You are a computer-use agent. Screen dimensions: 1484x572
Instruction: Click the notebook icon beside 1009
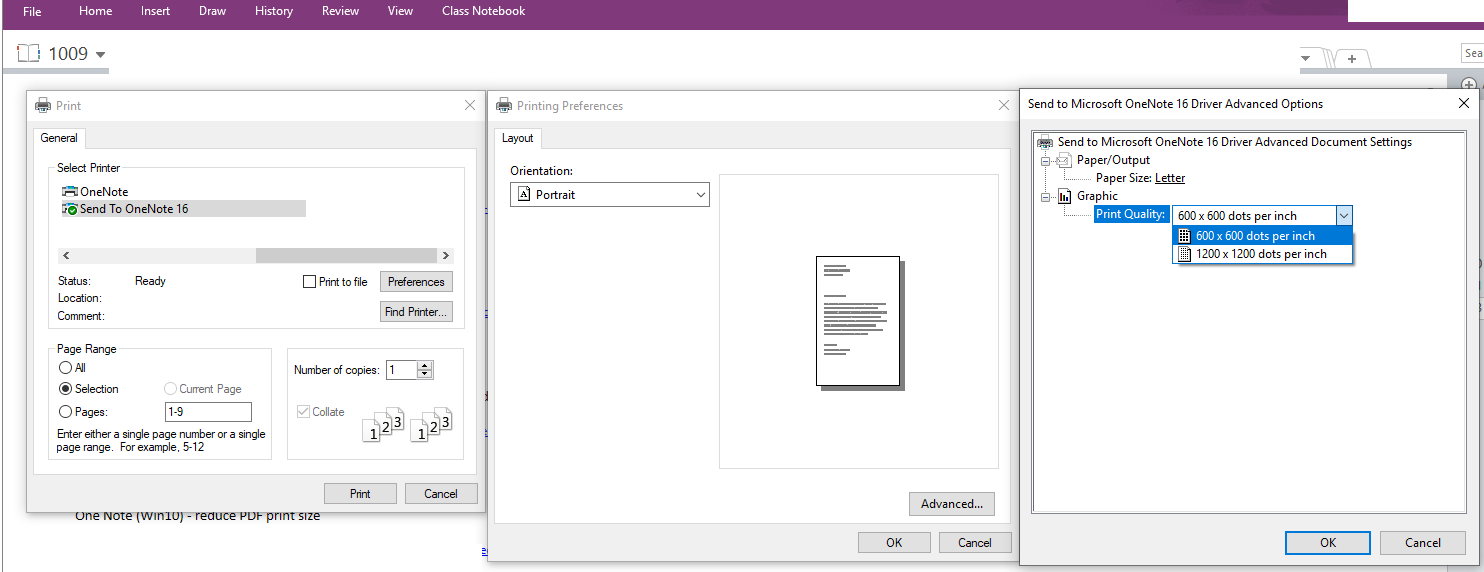pos(28,53)
